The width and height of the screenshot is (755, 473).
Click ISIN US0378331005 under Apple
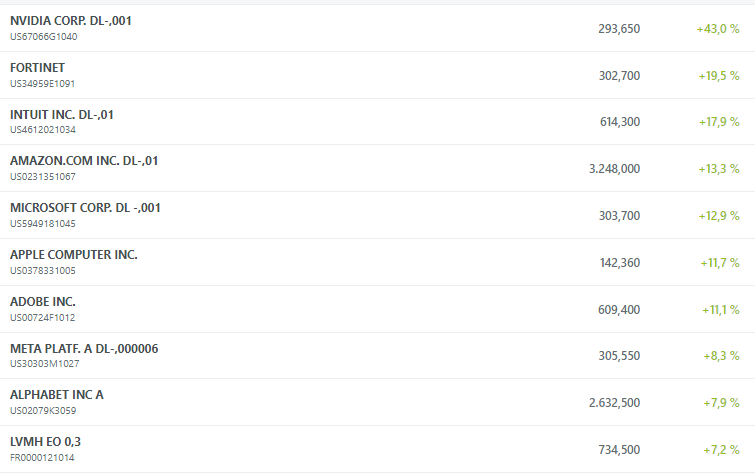click(43, 271)
